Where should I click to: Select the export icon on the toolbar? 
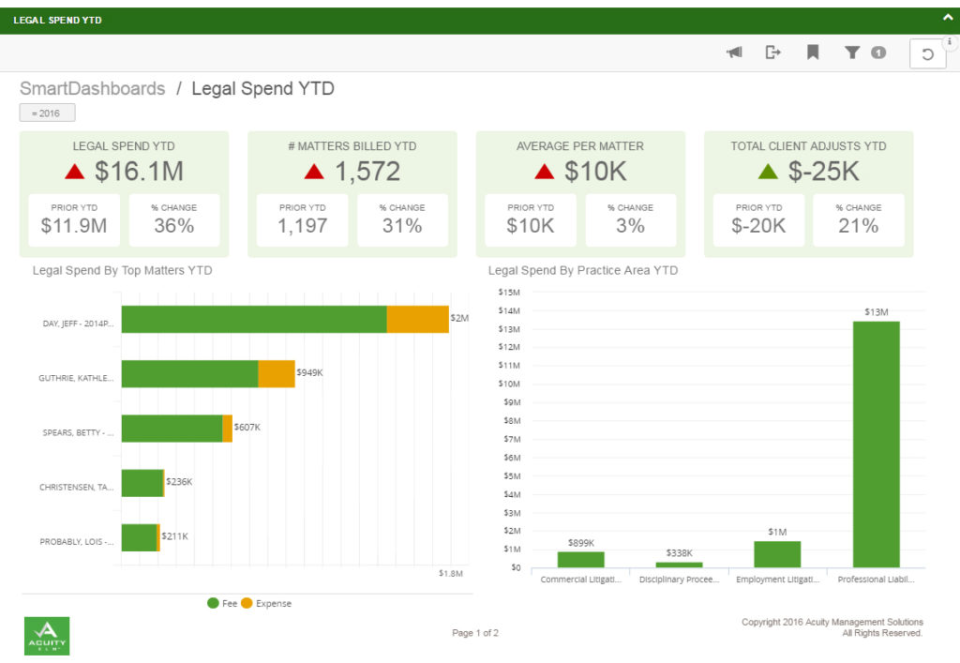point(772,53)
